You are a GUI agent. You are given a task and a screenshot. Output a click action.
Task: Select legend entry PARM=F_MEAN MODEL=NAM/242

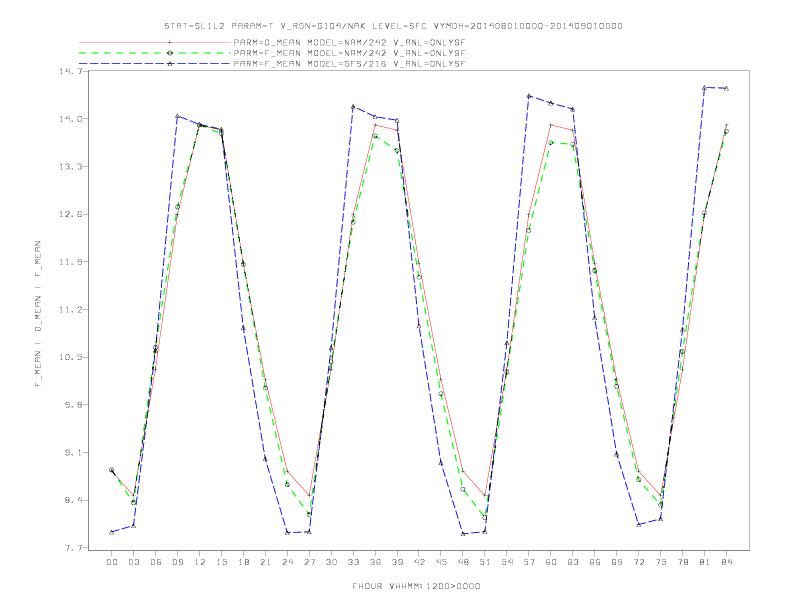click(349, 53)
